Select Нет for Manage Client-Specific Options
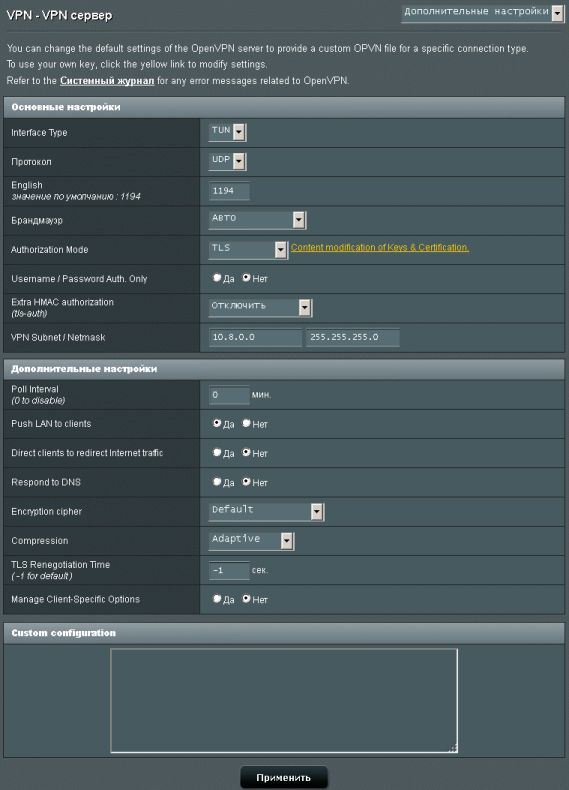Image resolution: width=569 pixels, height=790 pixels. [246, 599]
